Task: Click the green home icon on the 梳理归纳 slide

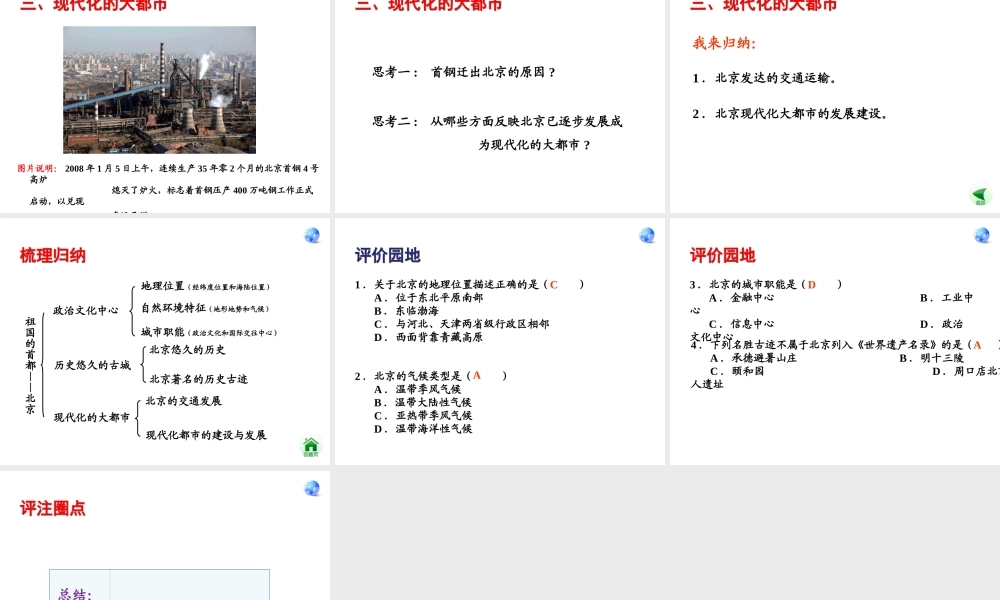Action: (311, 446)
